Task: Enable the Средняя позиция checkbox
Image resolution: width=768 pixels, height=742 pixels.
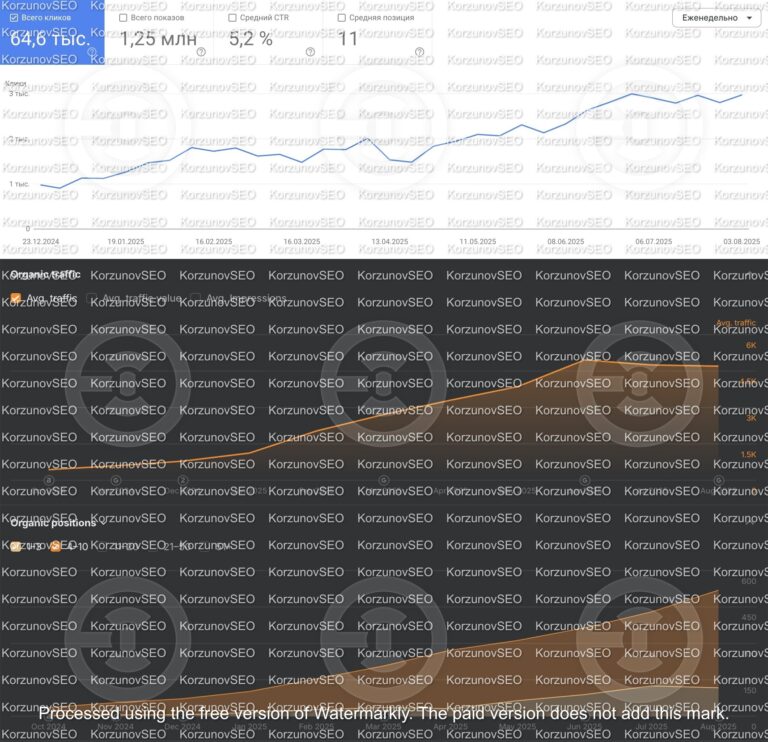Action: pyautogui.click(x=342, y=18)
